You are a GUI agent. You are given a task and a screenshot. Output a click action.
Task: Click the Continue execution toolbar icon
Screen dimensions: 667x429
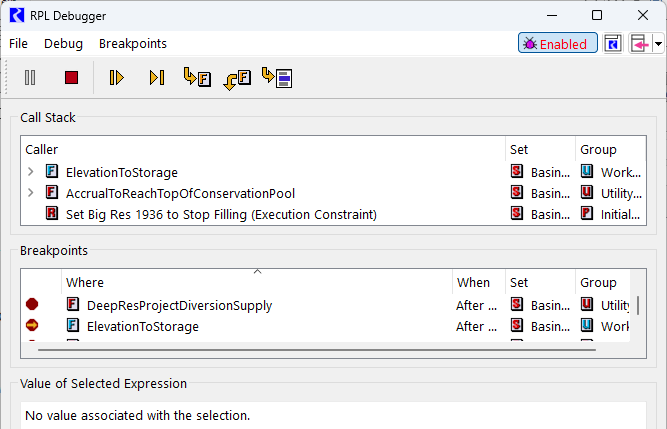(117, 77)
